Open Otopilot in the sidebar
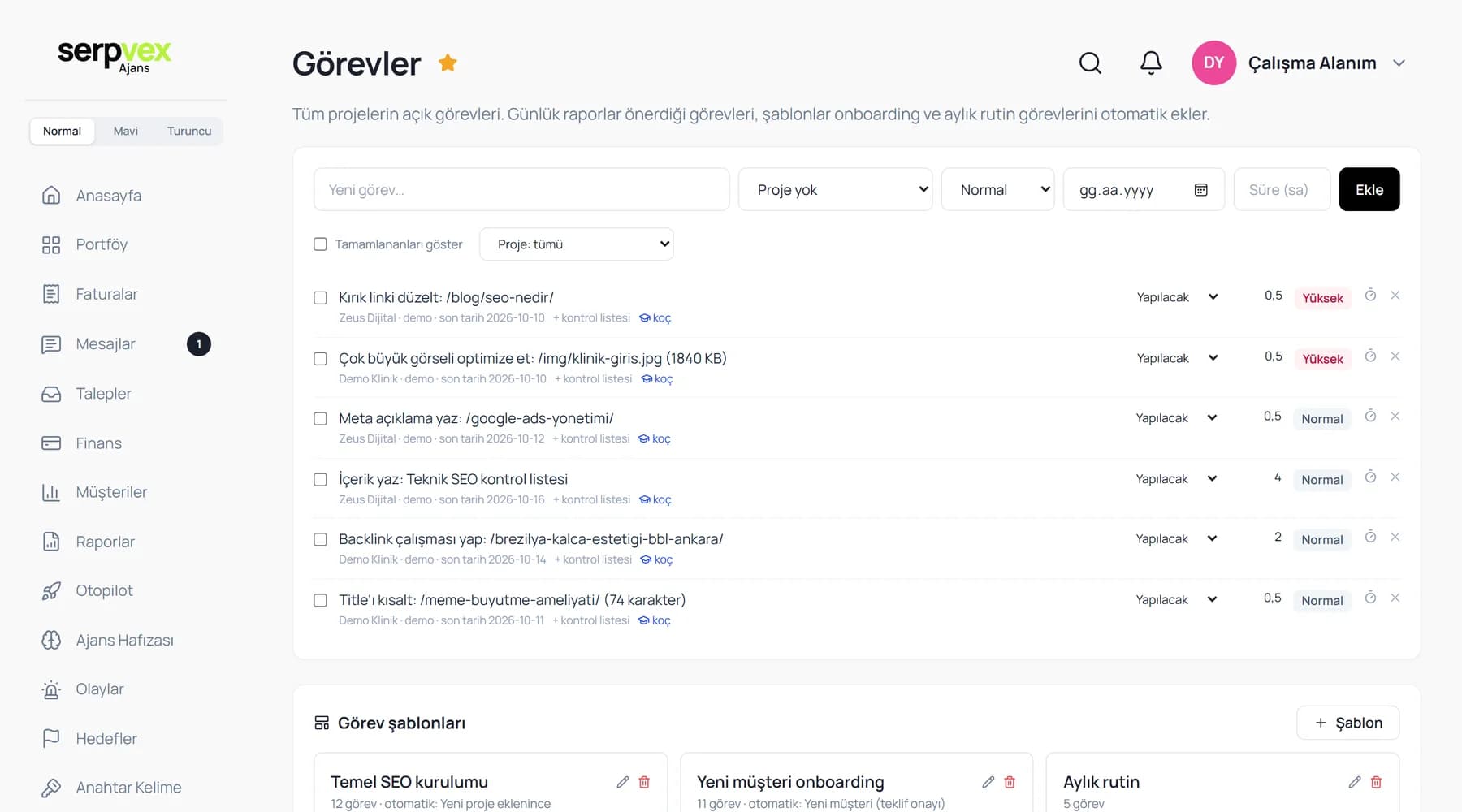 [x=104, y=590]
